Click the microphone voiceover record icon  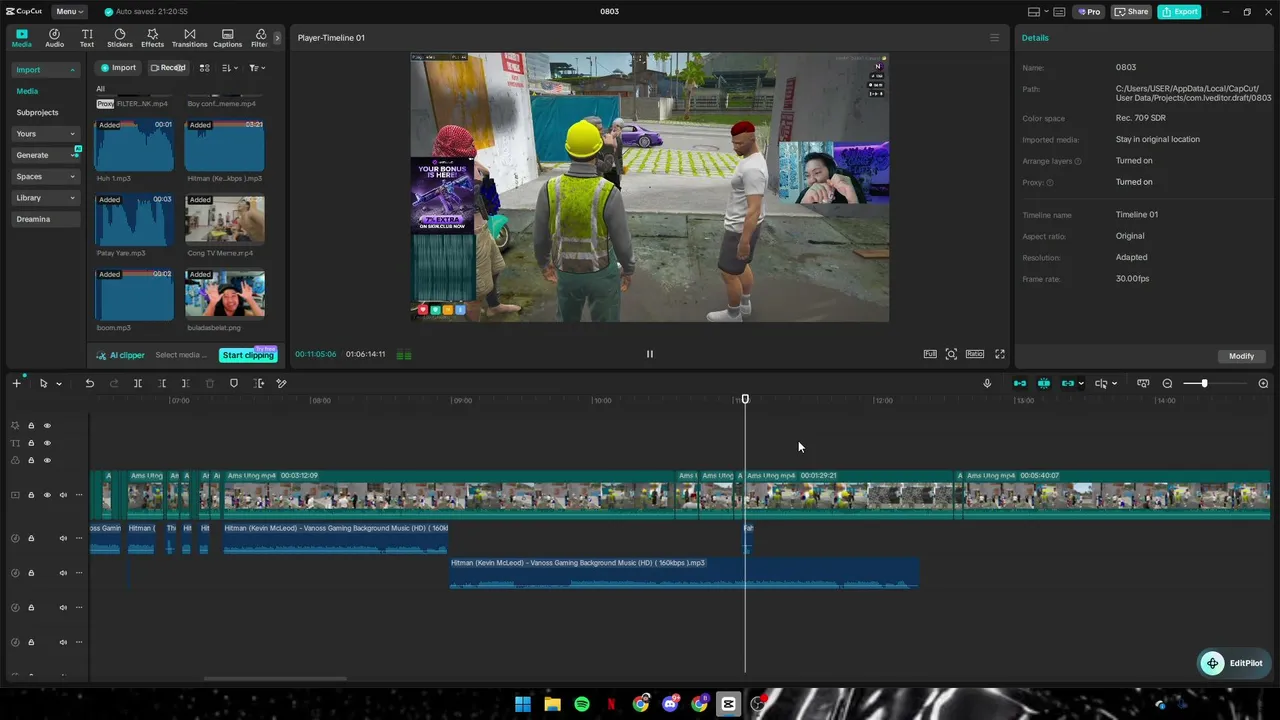click(987, 384)
